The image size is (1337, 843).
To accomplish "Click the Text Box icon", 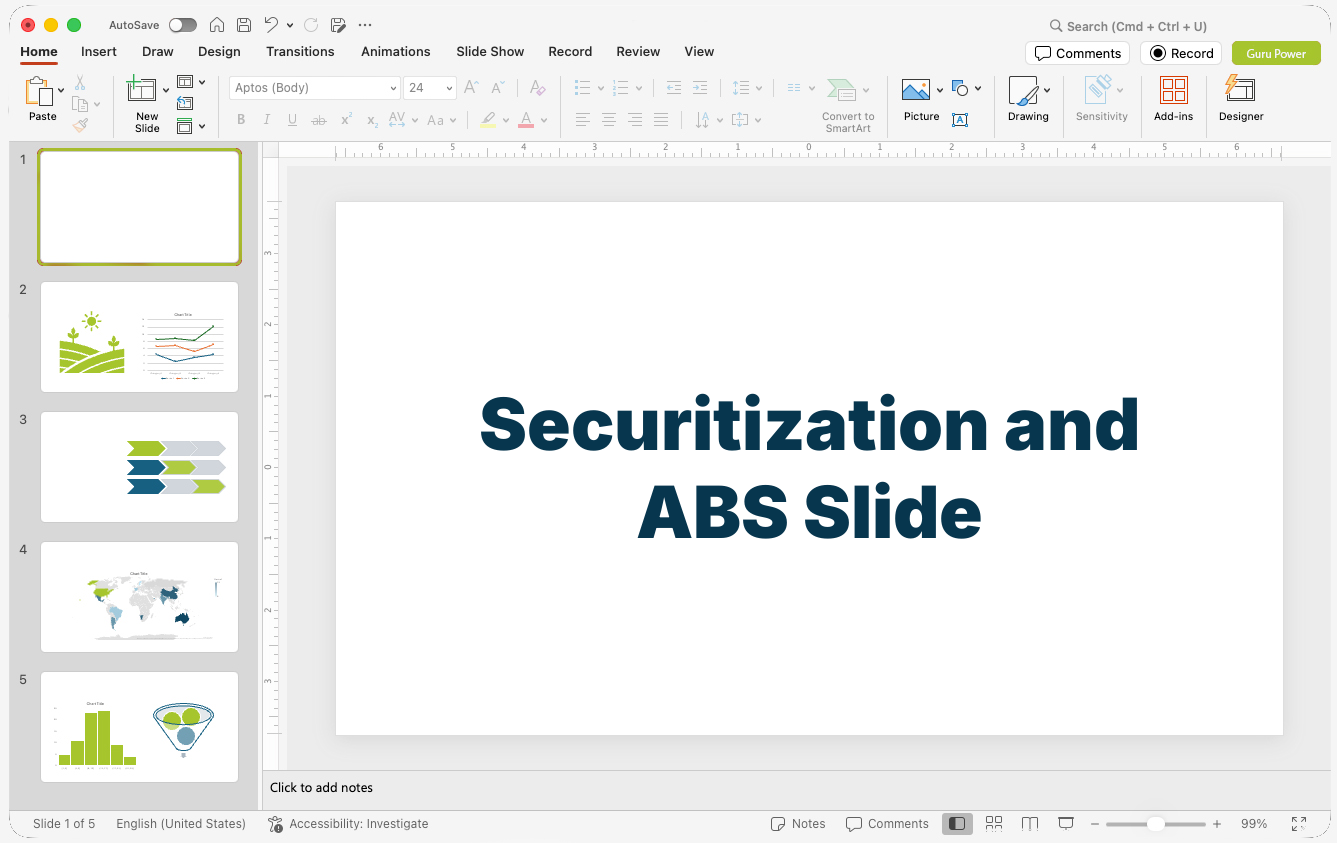I will click(x=960, y=120).
